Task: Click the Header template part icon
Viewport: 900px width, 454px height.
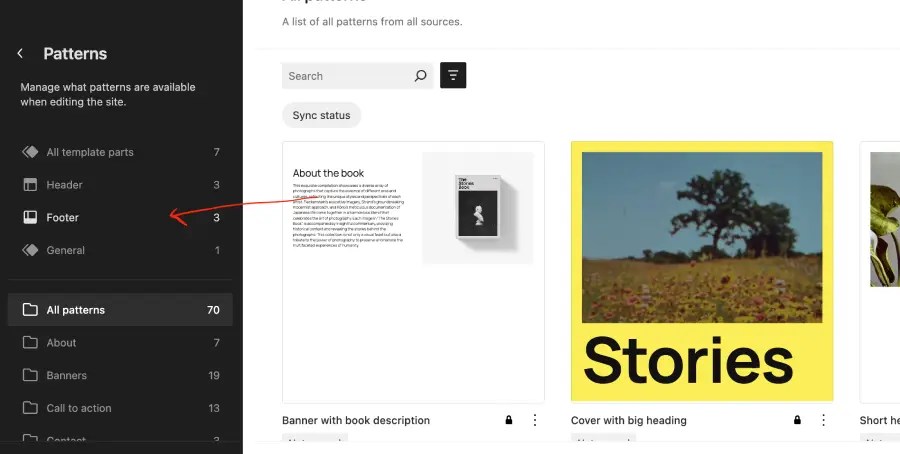Action: [30, 185]
